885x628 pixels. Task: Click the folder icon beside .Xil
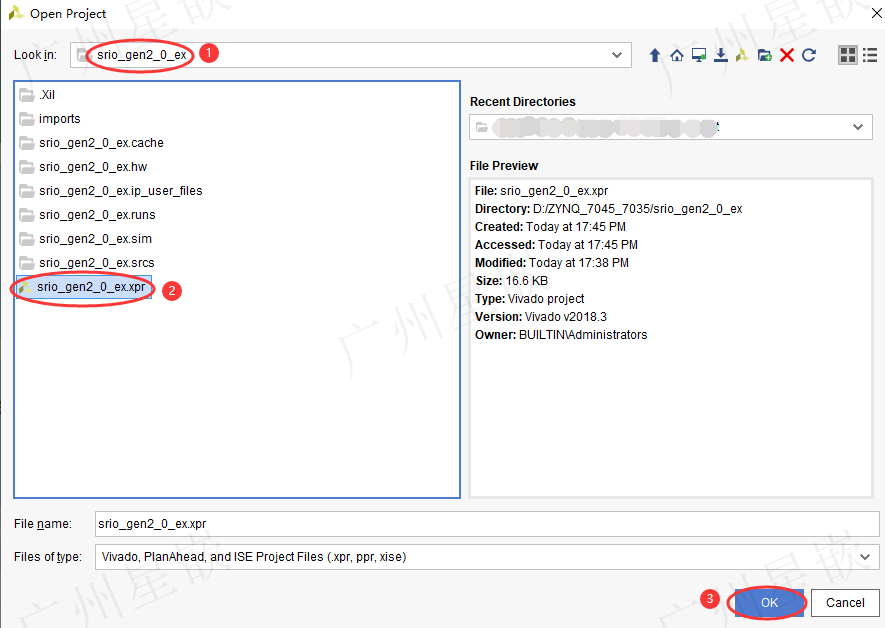tap(27, 95)
